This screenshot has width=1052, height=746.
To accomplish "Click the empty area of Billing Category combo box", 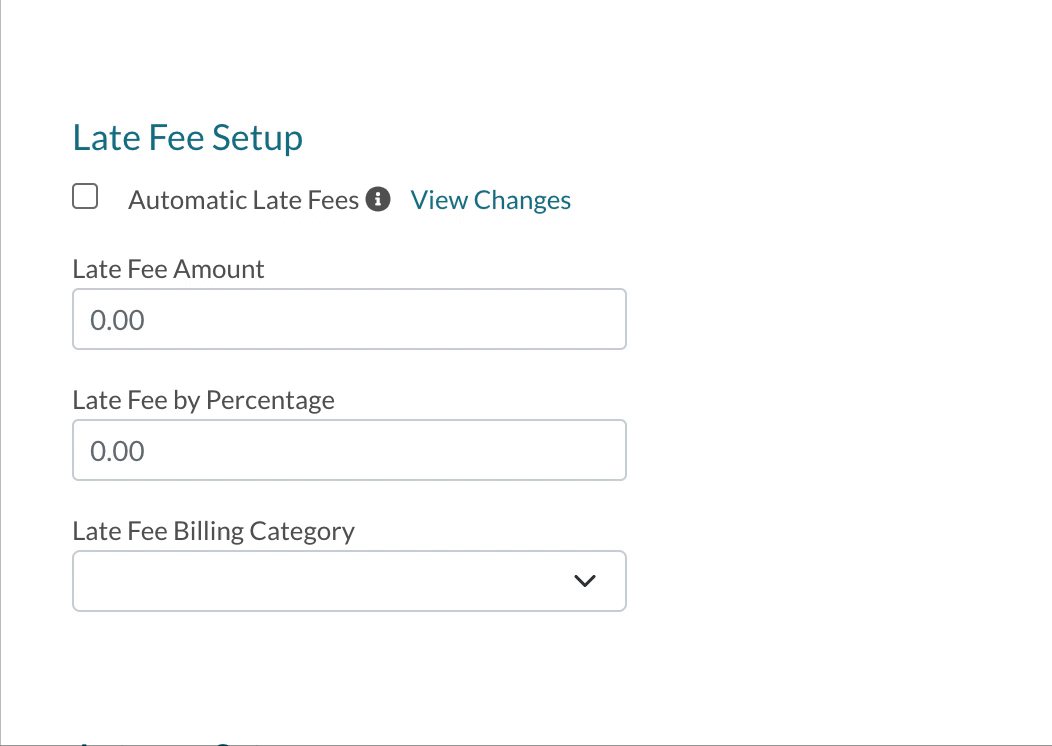I will (300, 581).
